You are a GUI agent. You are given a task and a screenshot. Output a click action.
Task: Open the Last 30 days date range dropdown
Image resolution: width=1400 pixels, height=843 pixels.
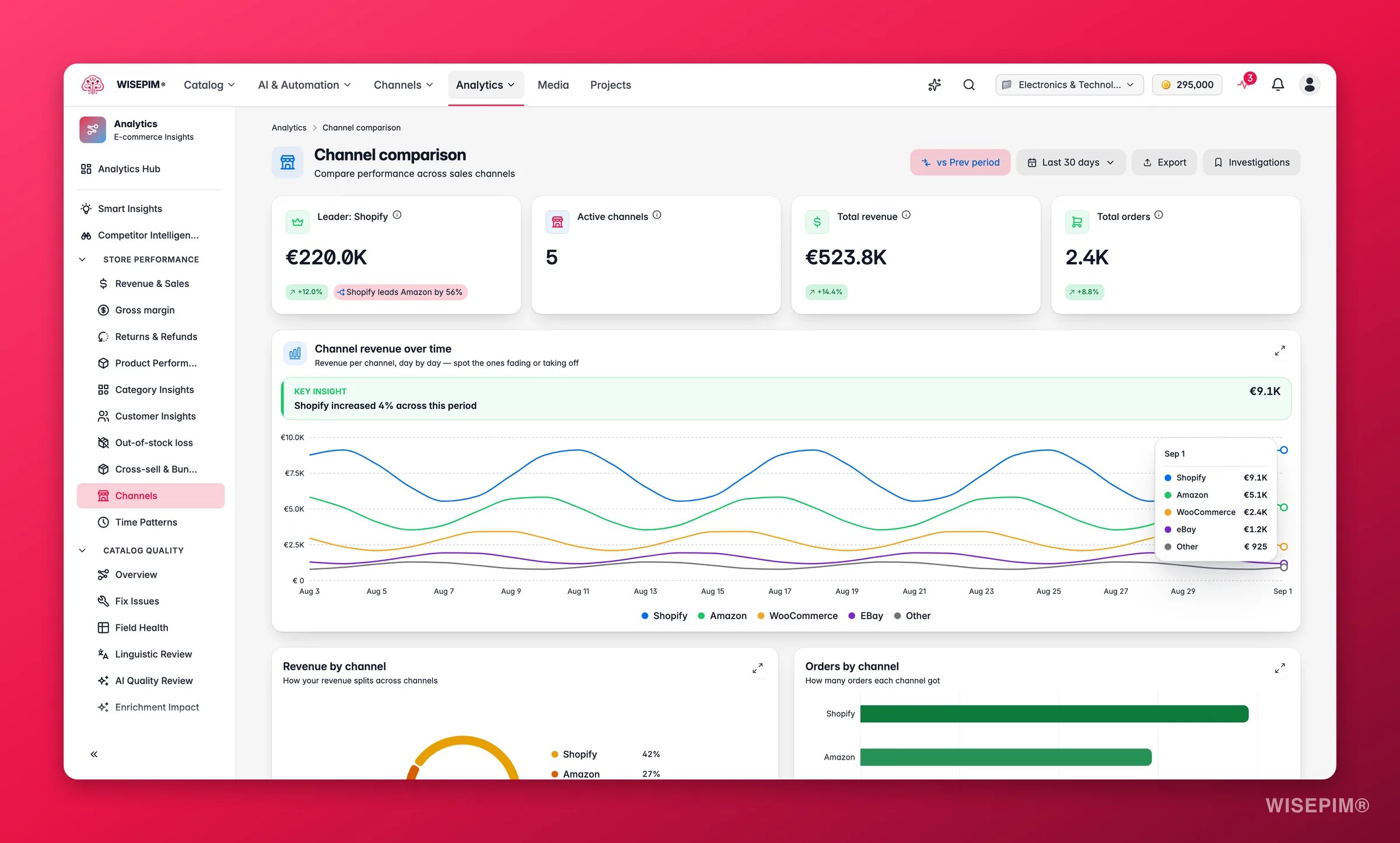click(x=1070, y=162)
